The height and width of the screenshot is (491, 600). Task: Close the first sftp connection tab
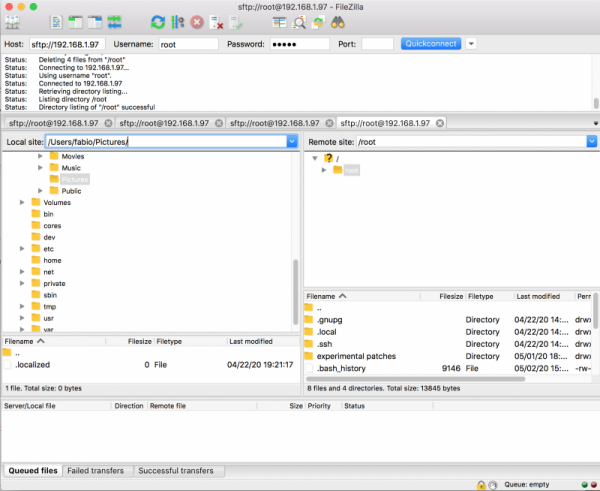pyautogui.click(x=108, y=123)
